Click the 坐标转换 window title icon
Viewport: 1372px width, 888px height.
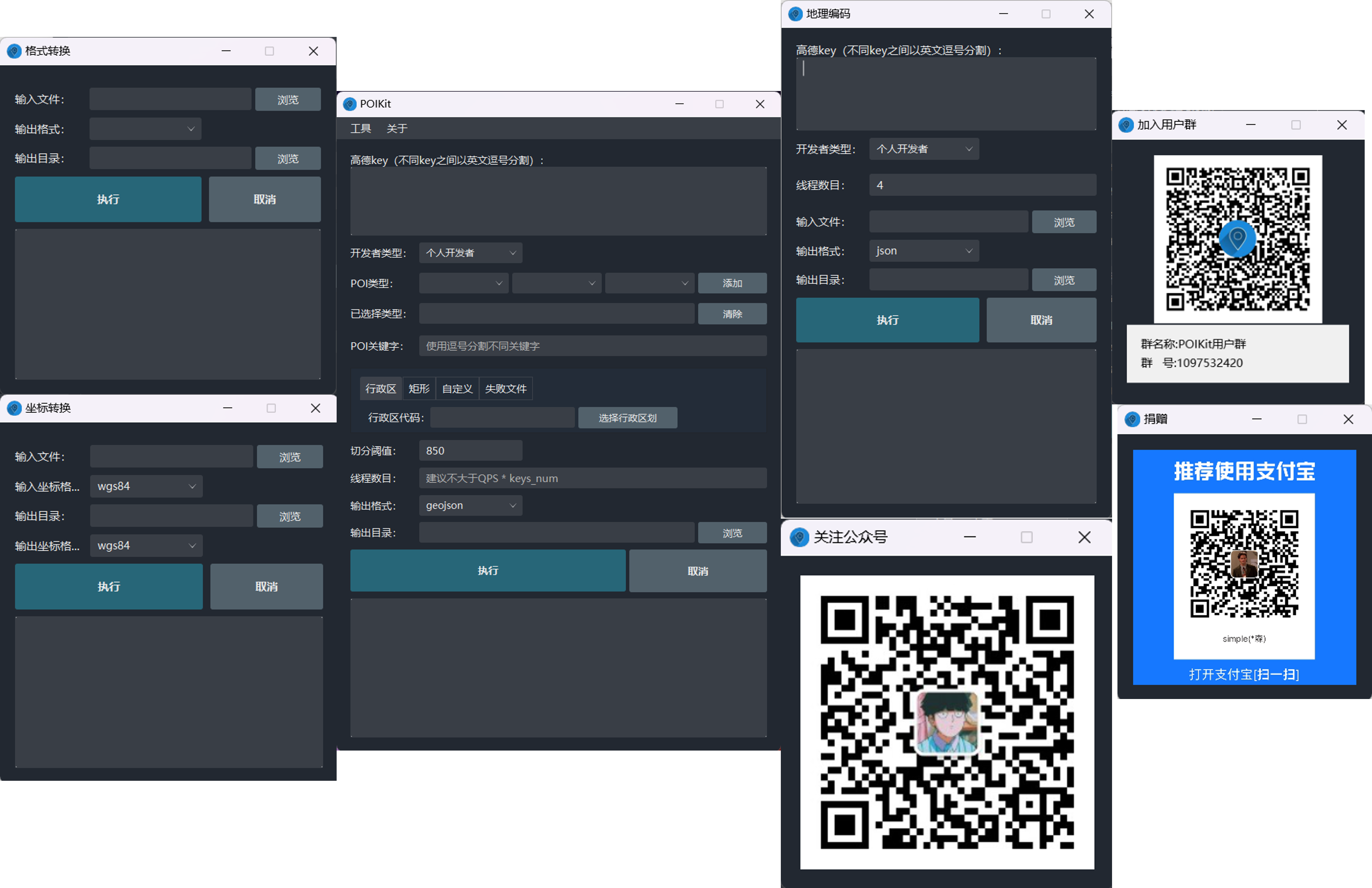[14, 408]
